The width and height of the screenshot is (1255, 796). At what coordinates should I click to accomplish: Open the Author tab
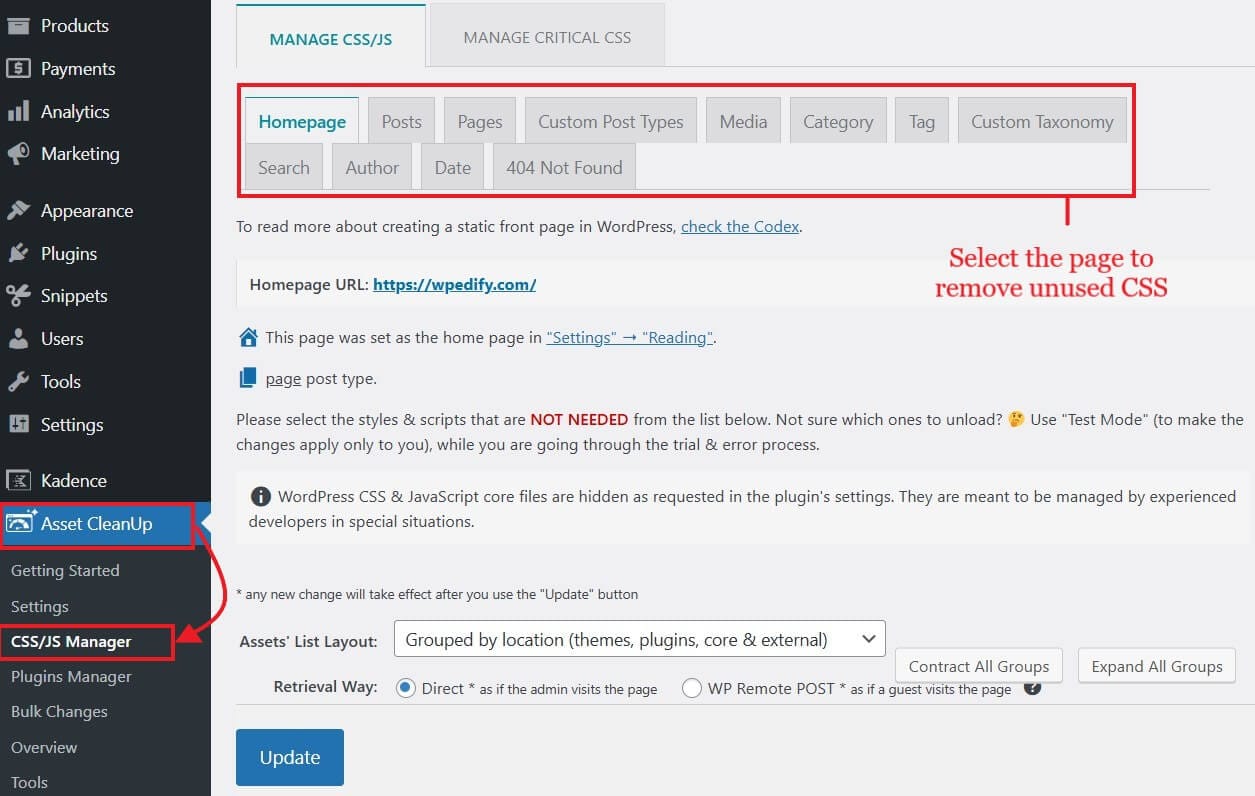[x=372, y=167]
